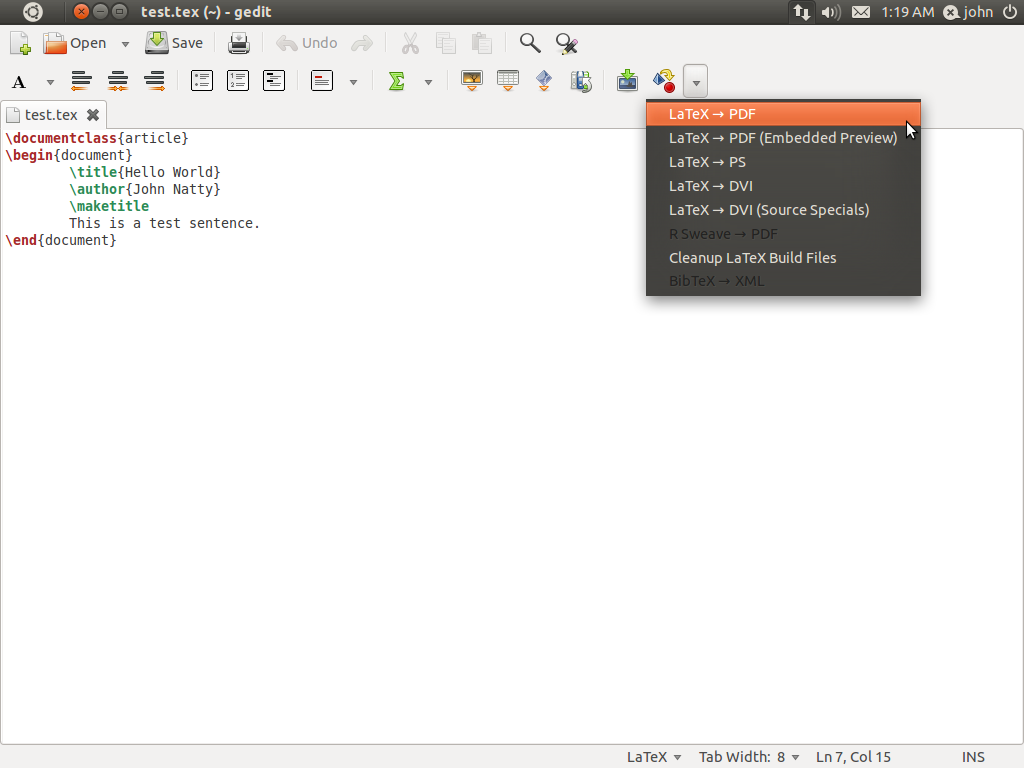Open the font selection tool

coord(18,81)
